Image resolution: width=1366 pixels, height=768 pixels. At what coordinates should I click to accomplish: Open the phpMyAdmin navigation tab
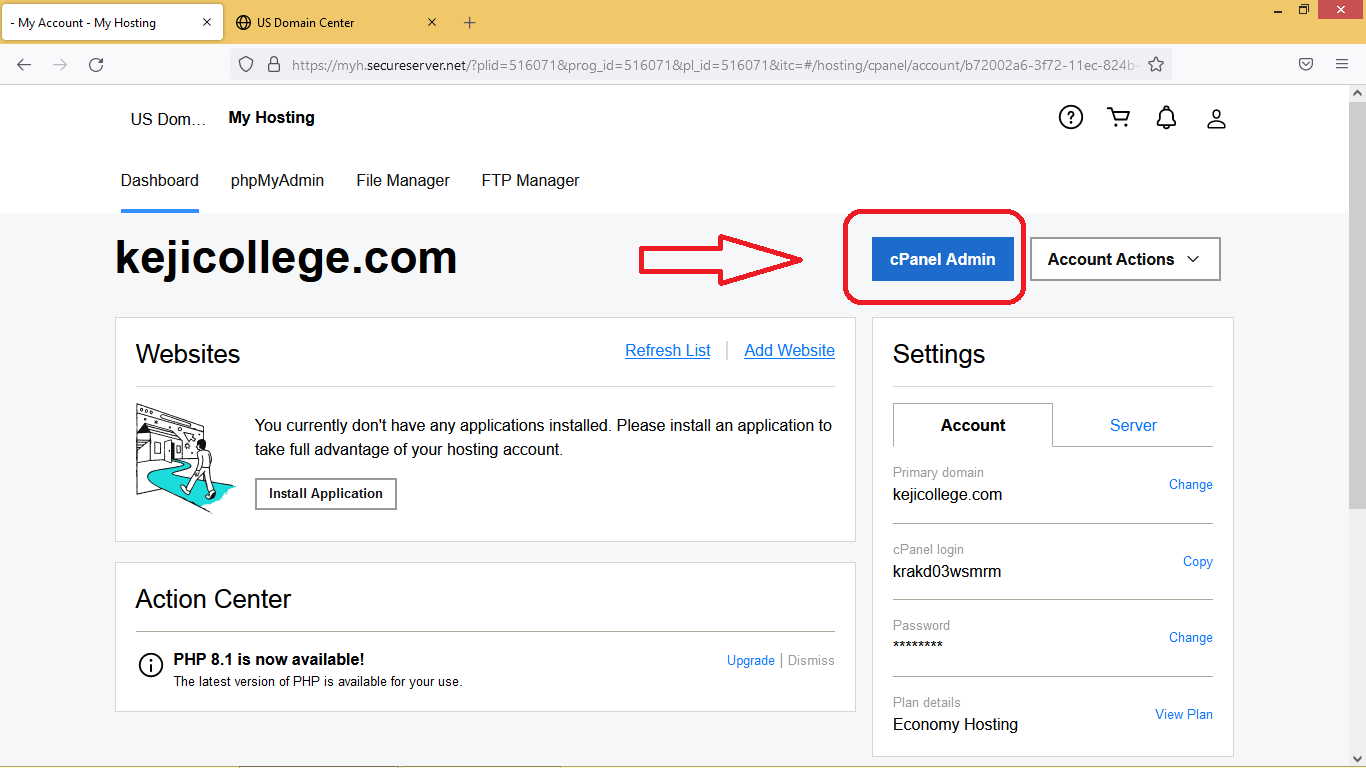click(x=277, y=181)
